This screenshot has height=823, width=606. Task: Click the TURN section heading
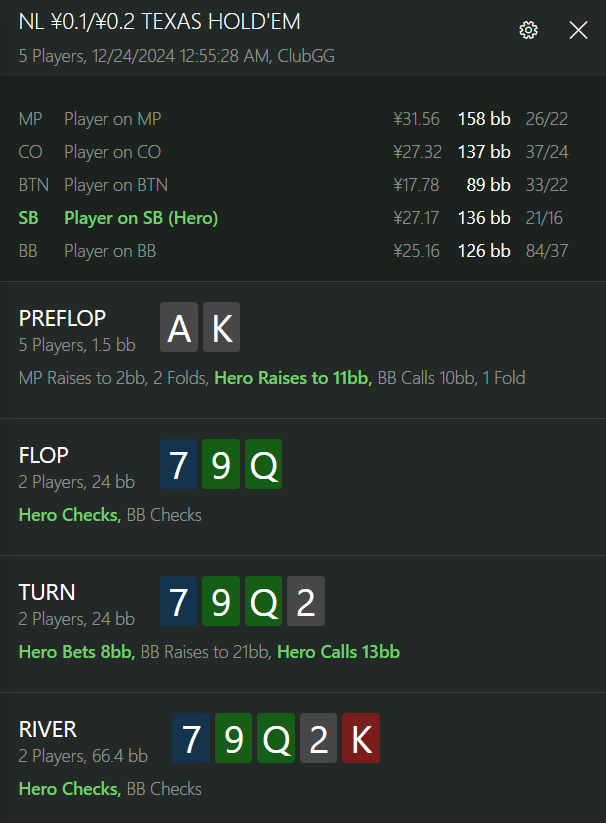pyautogui.click(x=47, y=592)
